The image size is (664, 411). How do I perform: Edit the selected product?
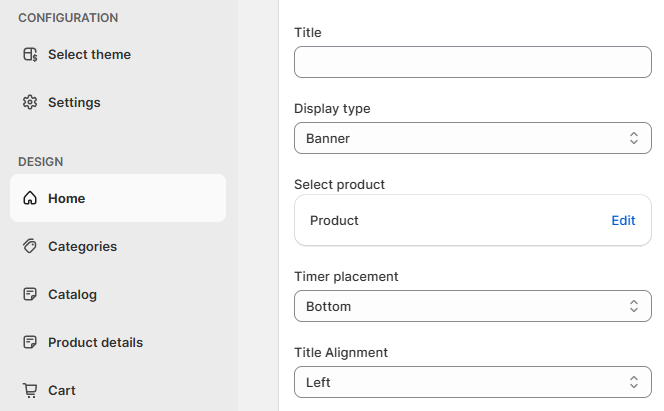coord(623,221)
